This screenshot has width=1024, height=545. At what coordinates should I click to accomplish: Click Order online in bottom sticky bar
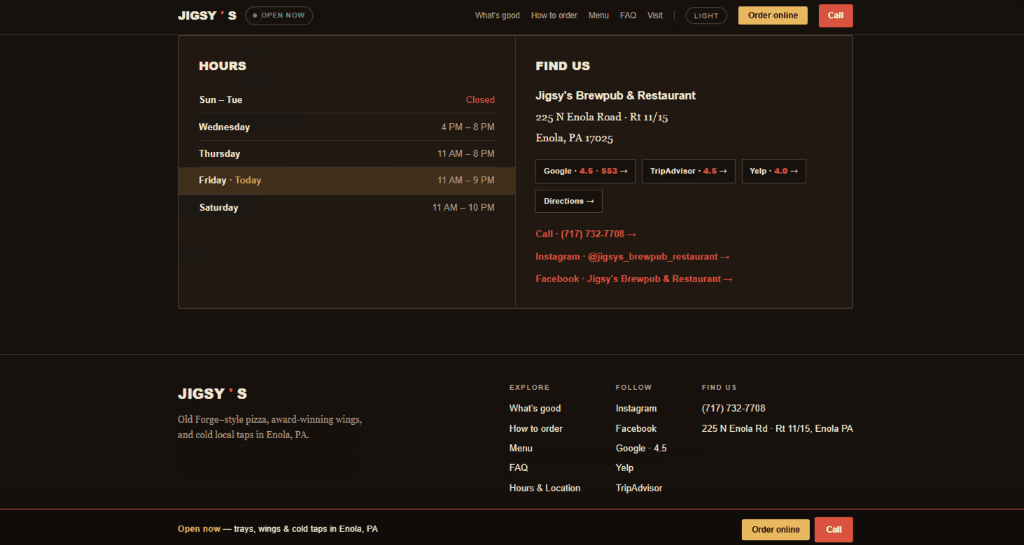[775, 529]
